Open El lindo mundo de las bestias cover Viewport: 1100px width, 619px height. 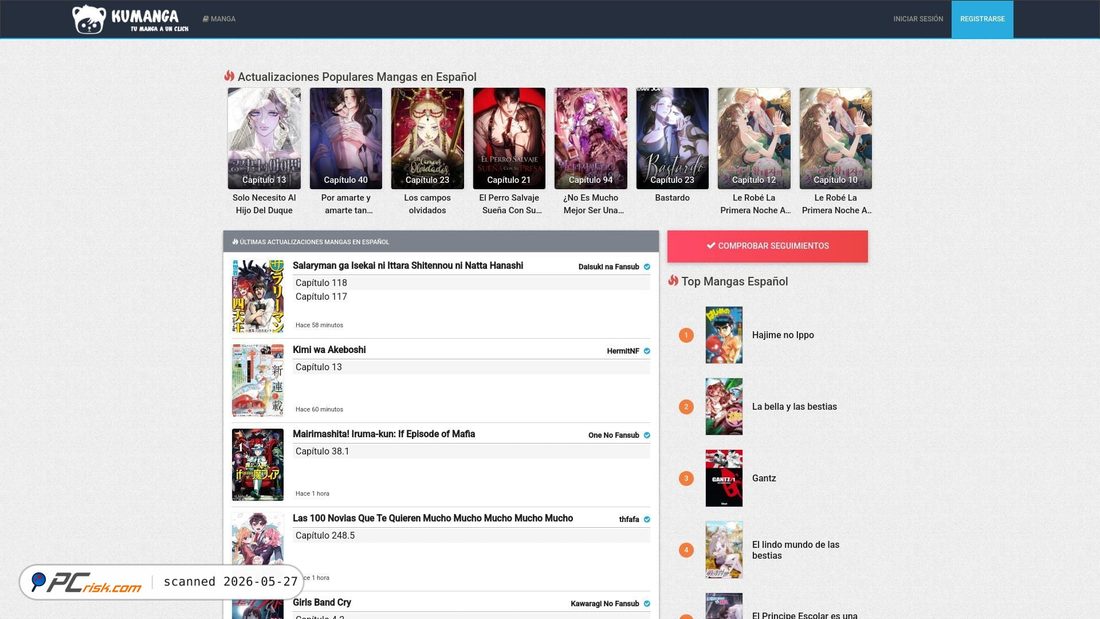(724, 550)
